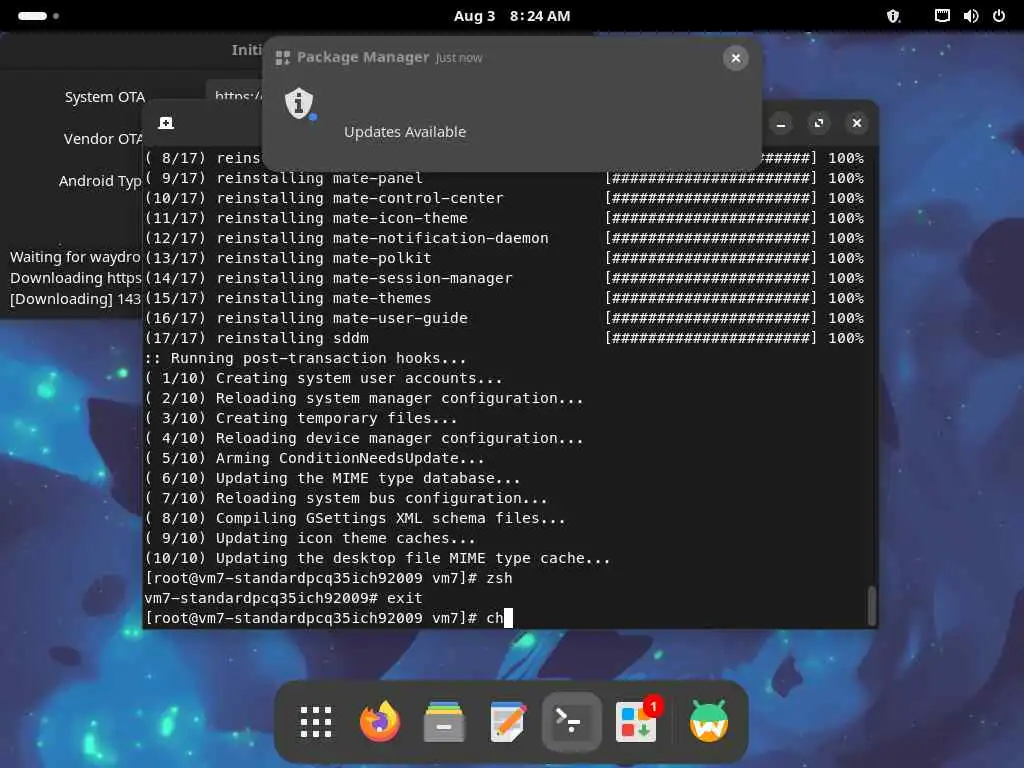Launch Waydroid from the dock

tap(709, 722)
